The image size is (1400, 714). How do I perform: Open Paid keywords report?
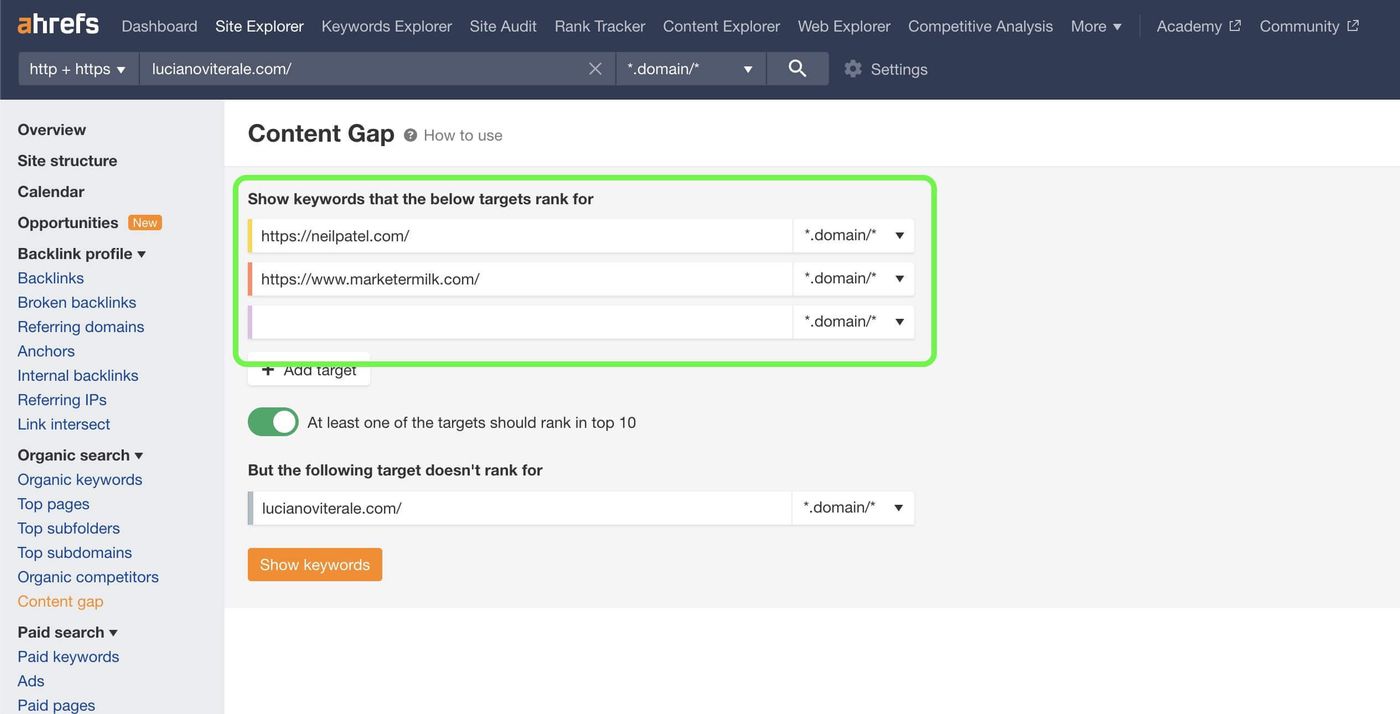point(68,656)
